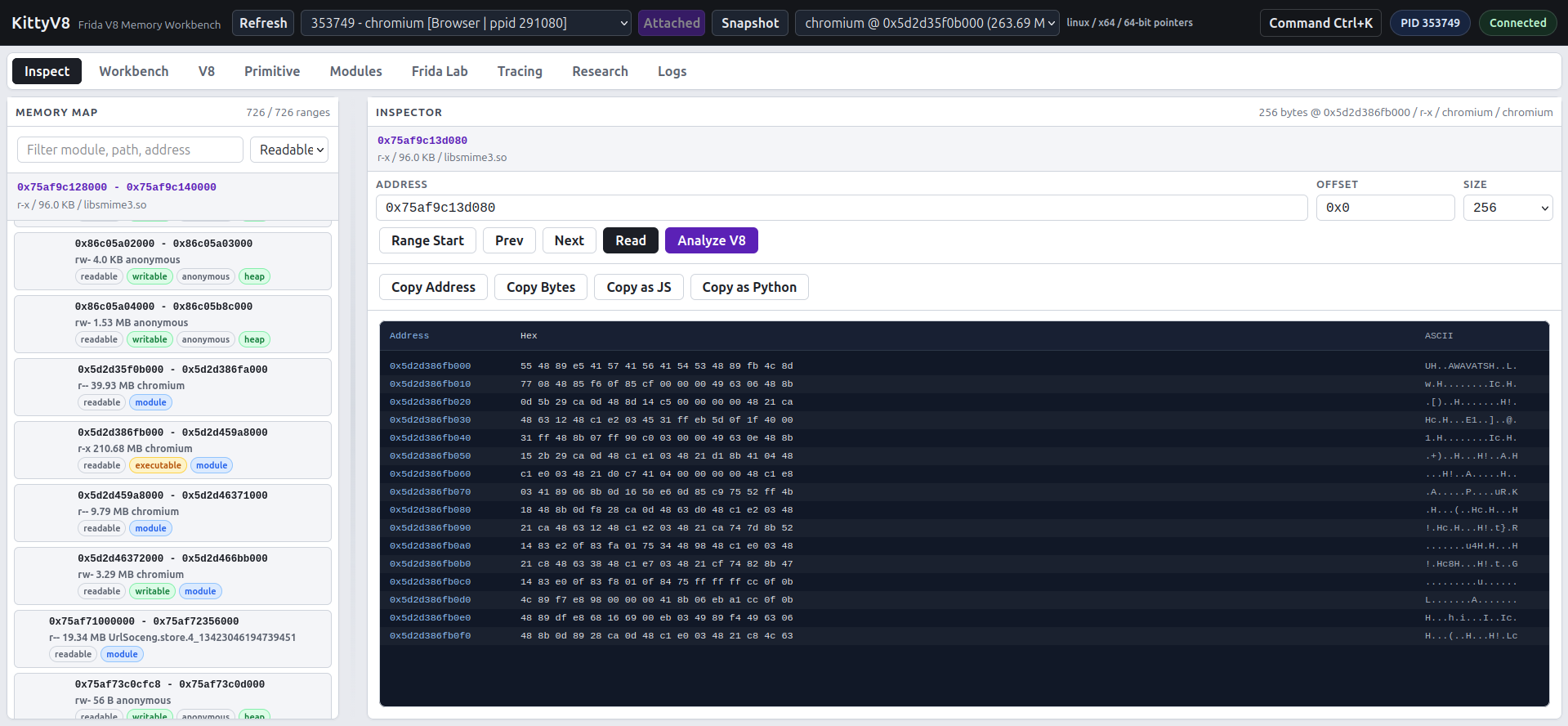The width and height of the screenshot is (1568, 726).
Task: Click module tag on UrlSoceng.store range
Action: coord(122,654)
